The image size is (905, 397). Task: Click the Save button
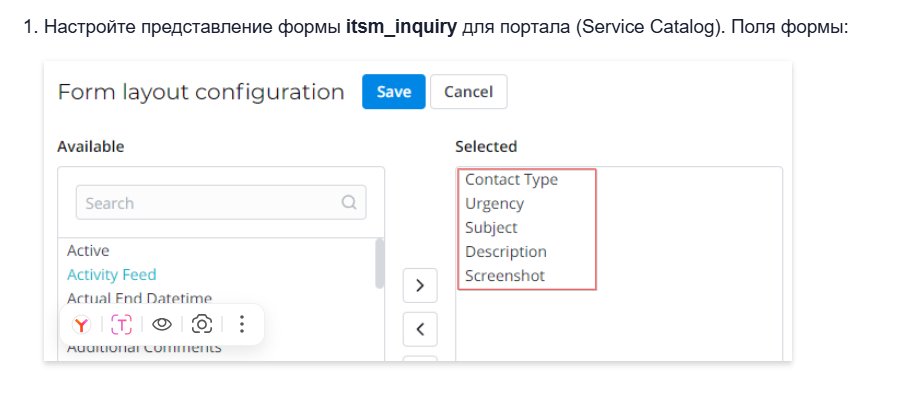coord(394,92)
